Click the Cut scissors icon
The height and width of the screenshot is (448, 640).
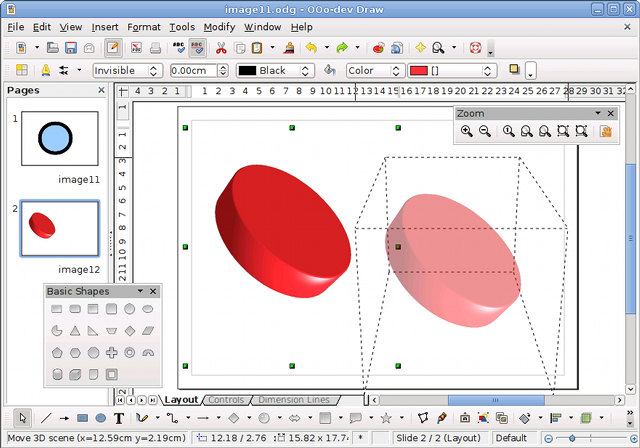coord(221,48)
